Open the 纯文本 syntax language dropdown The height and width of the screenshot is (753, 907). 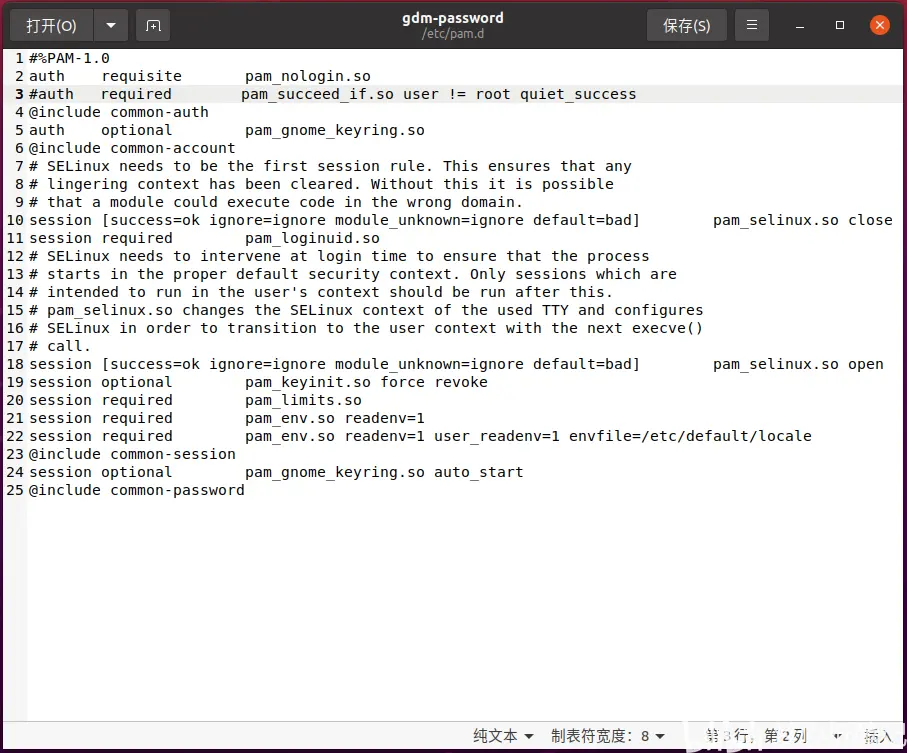click(x=503, y=736)
